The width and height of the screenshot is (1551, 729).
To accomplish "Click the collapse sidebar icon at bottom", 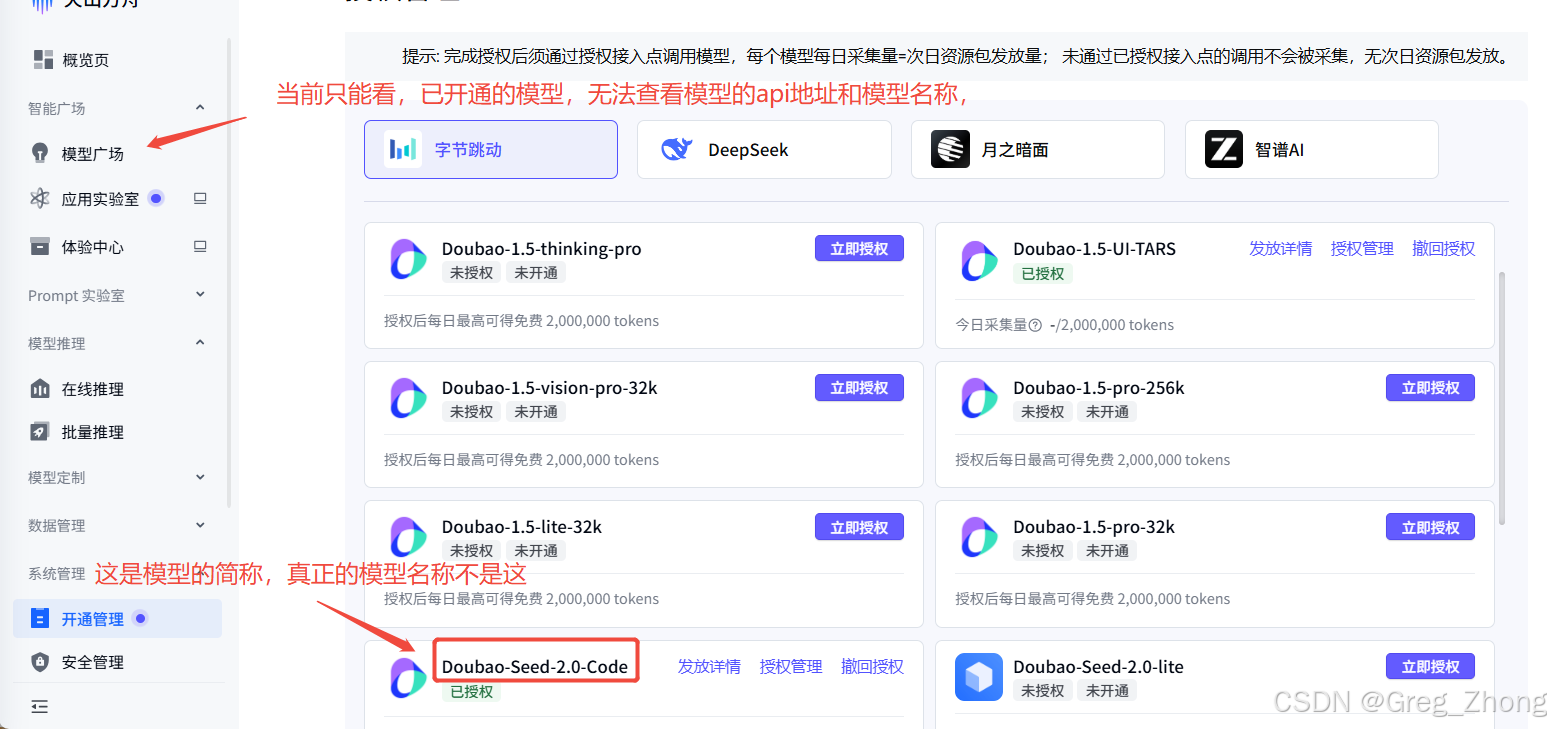I will (x=40, y=706).
